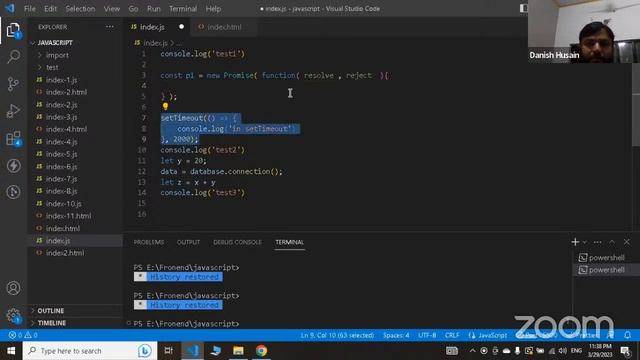This screenshot has height=360, width=640.
Task: Collapse the JAVASCRIPT folder section
Action: [x=55, y=43]
